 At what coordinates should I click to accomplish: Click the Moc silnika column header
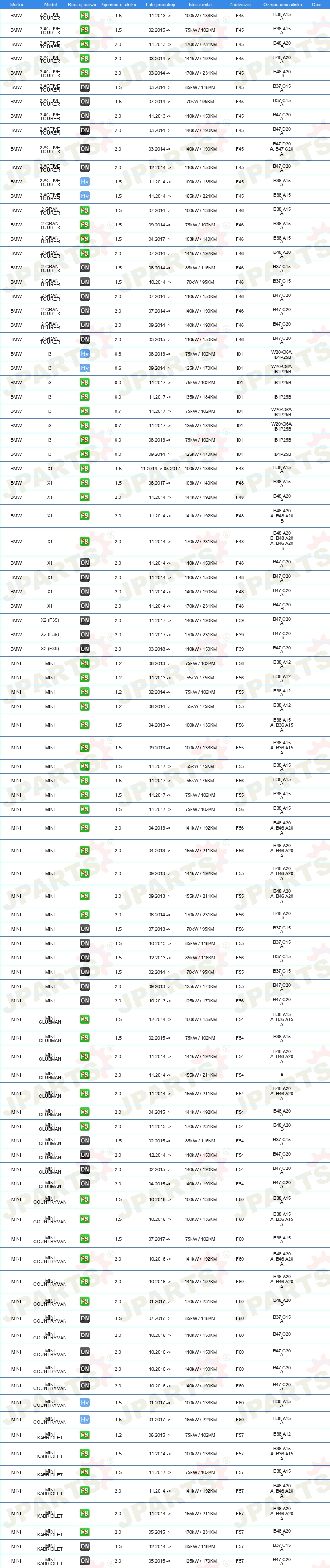(200, 4)
